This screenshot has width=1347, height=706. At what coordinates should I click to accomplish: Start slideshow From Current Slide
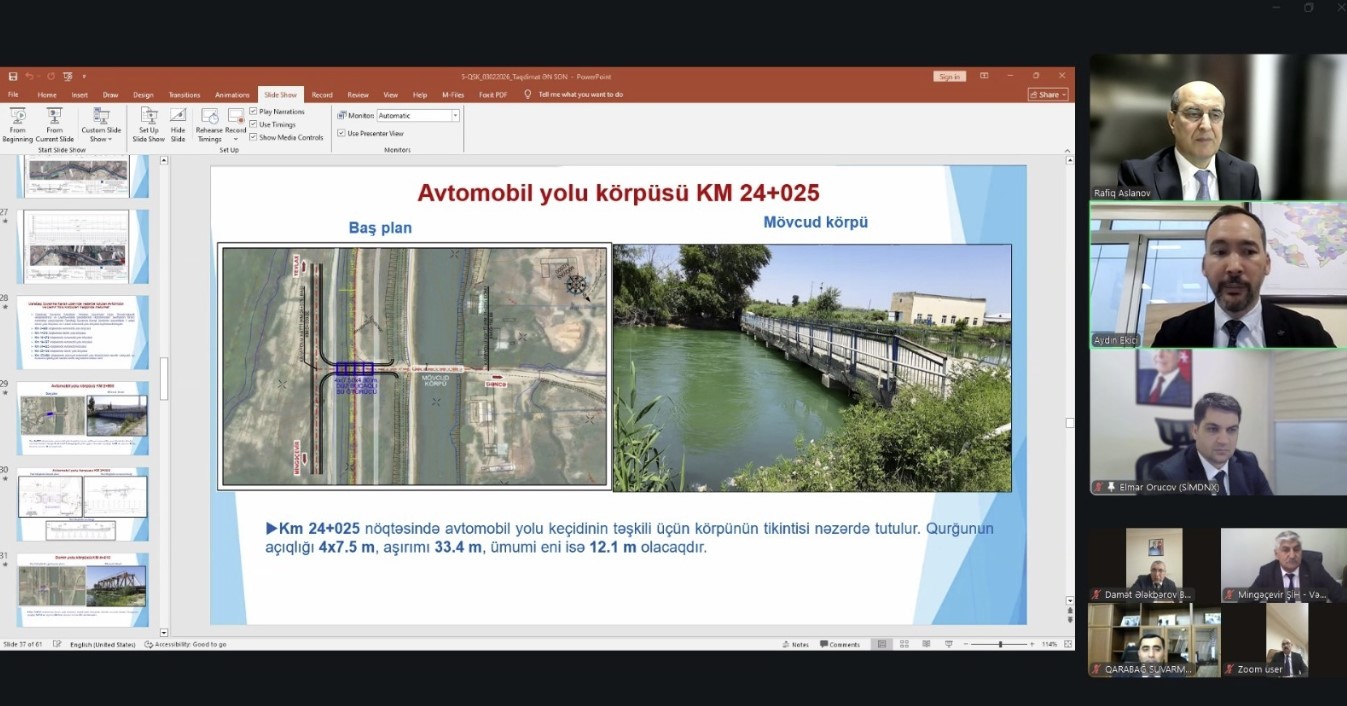pyautogui.click(x=54, y=124)
